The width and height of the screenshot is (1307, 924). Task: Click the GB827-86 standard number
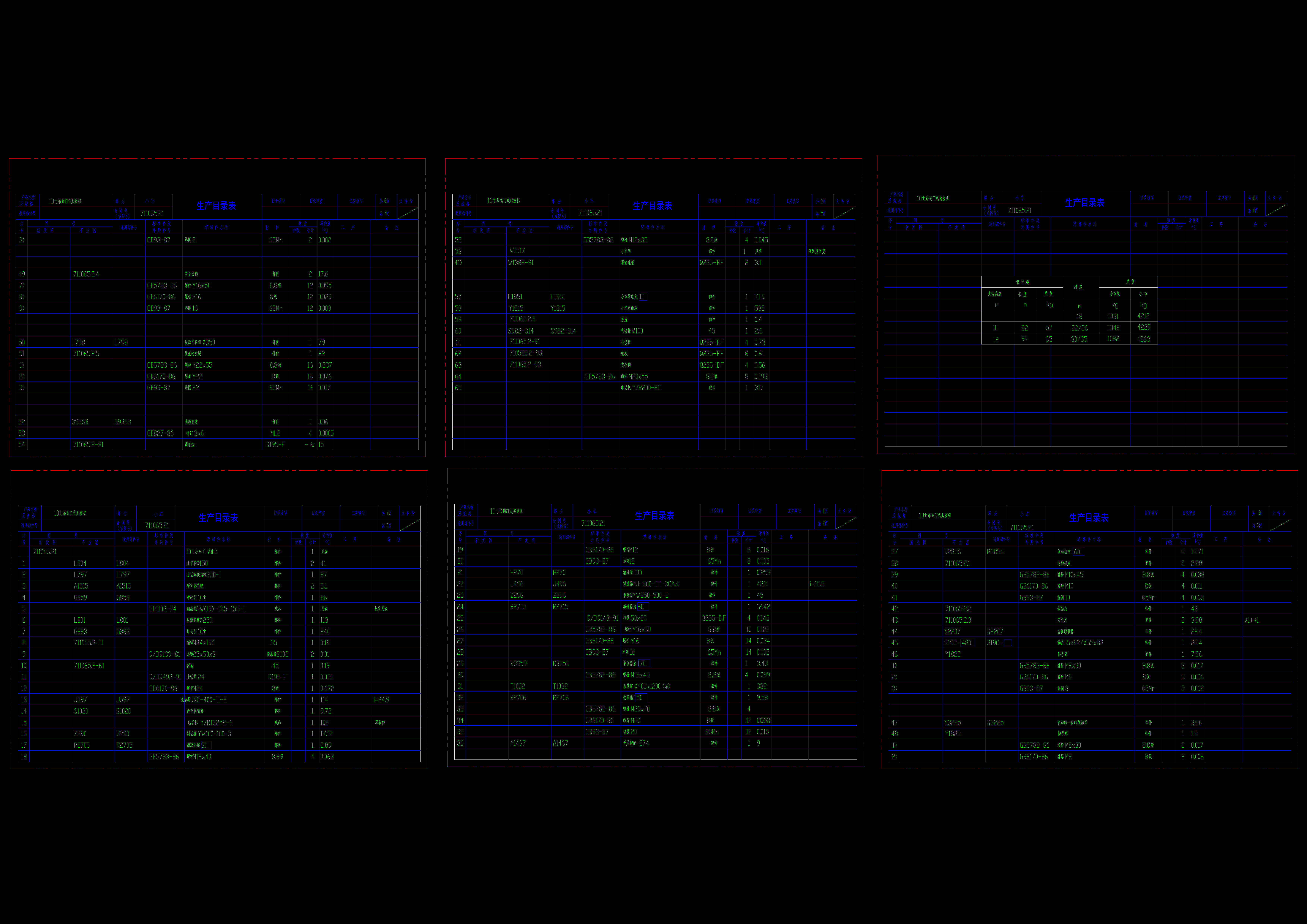pyautogui.click(x=161, y=433)
